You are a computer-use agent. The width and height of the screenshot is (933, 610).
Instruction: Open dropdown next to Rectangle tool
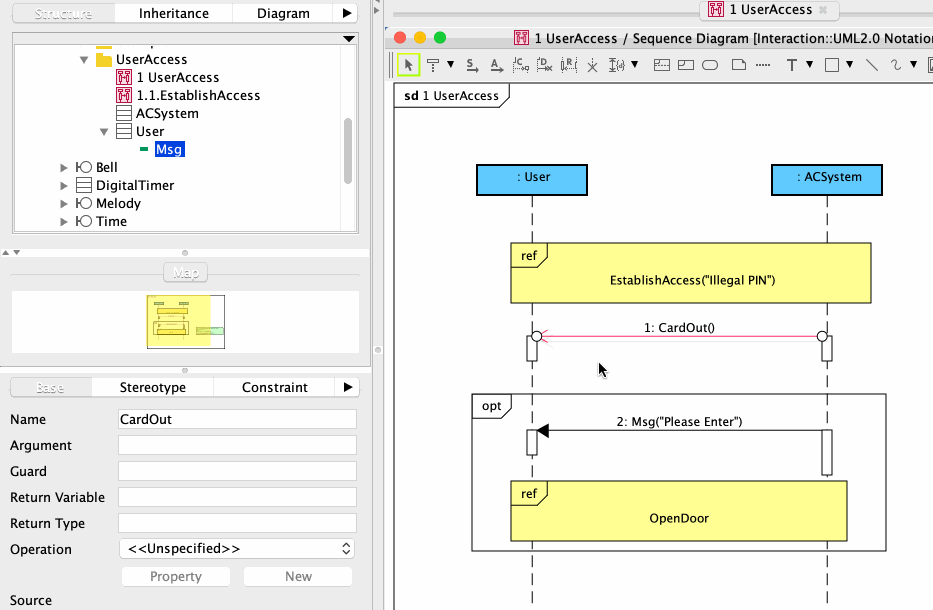coord(850,65)
